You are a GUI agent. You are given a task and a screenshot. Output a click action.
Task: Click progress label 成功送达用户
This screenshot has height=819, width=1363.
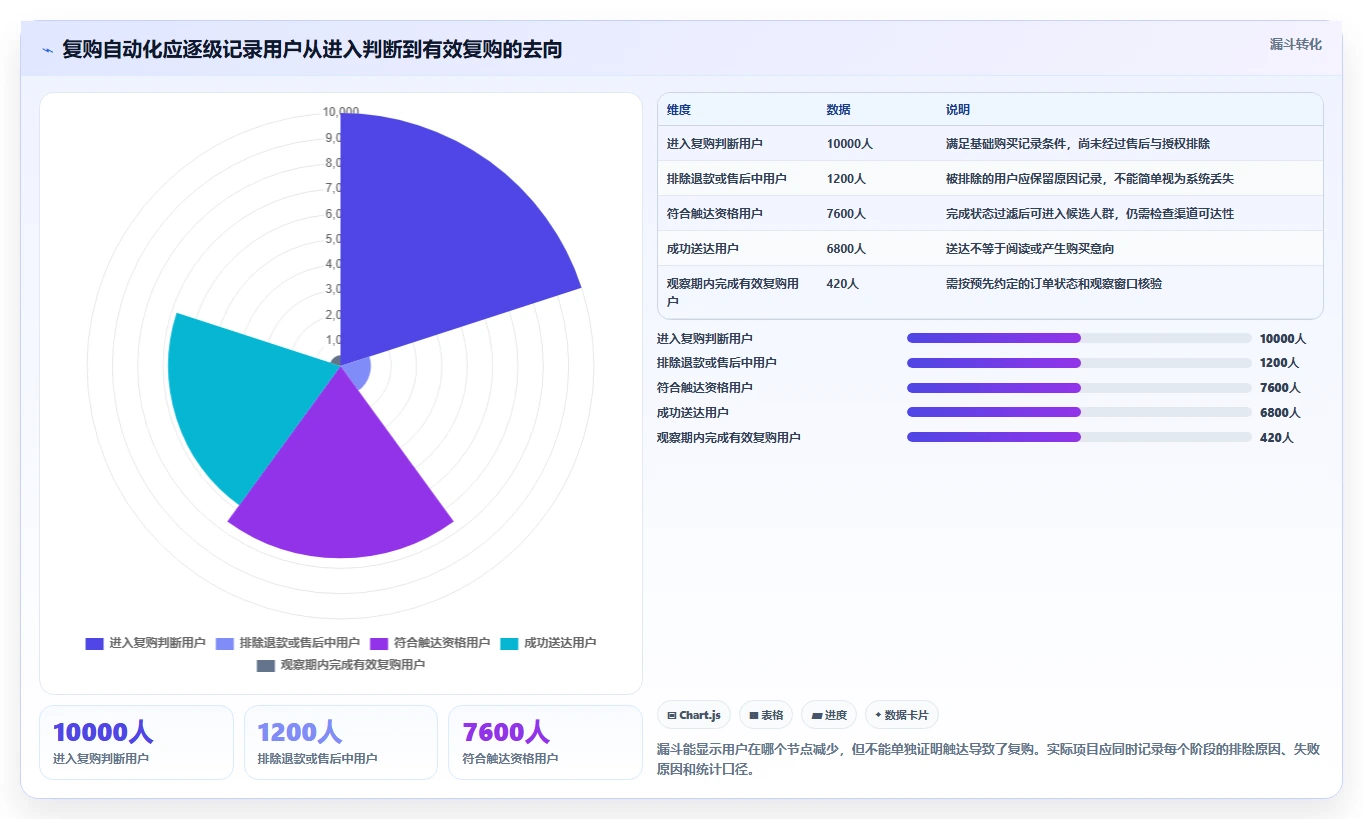pos(693,413)
